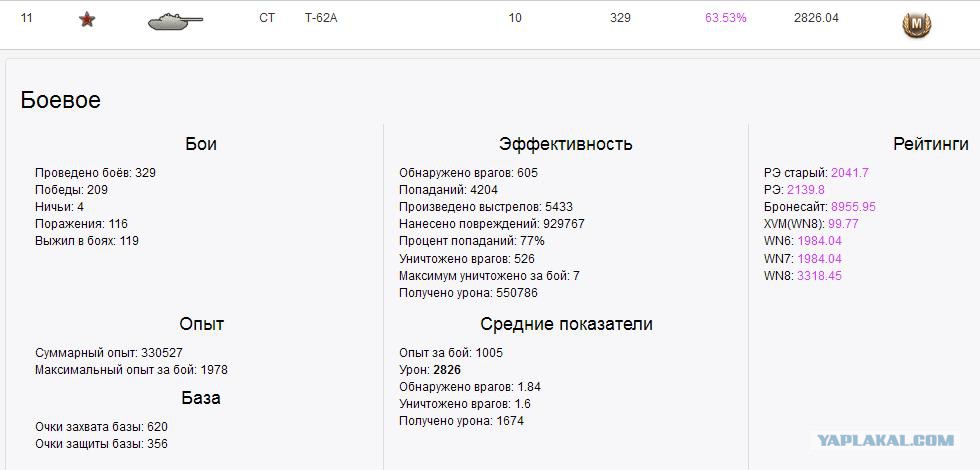The width and height of the screenshot is (980, 470).
Task: Click the red star USSR nation icon
Action: tap(87, 19)
